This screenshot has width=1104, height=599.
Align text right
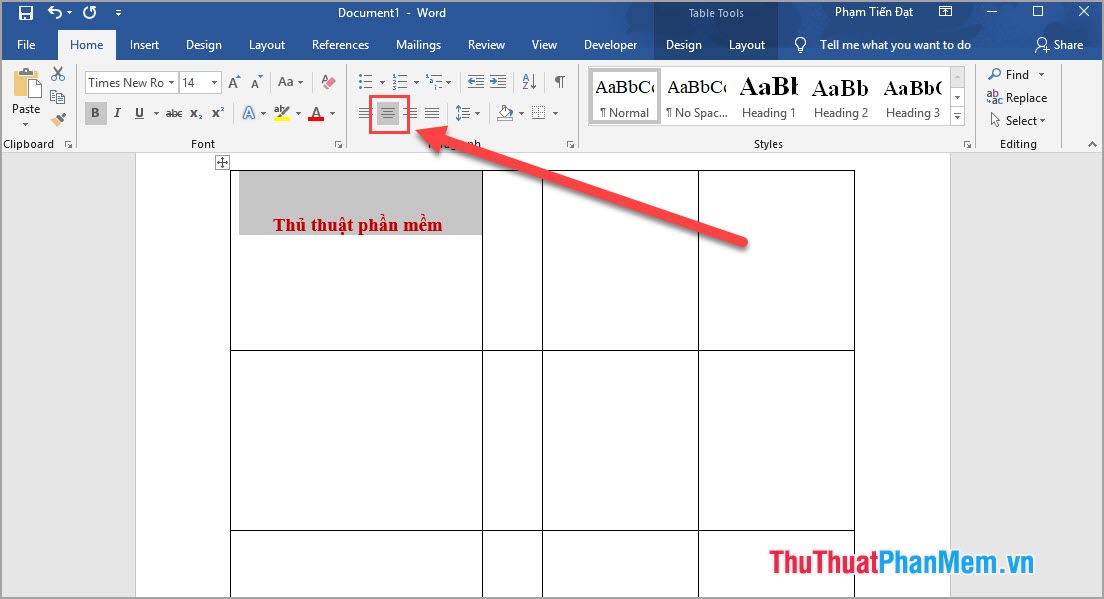[410, 113]
